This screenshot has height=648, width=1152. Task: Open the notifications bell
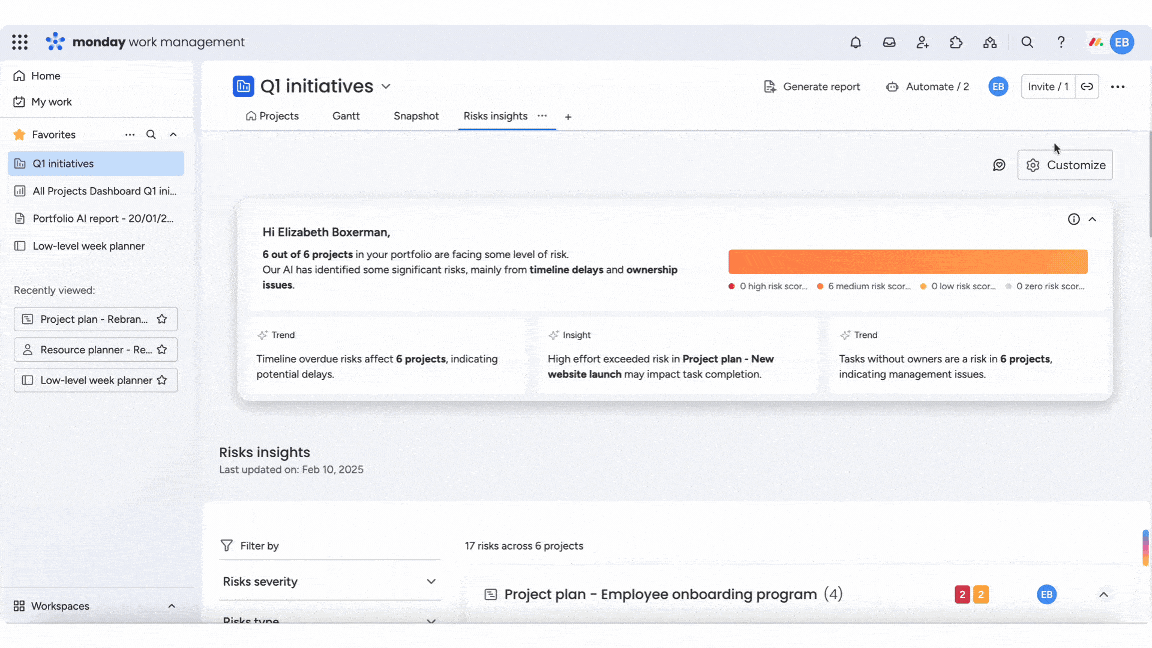click(855, 43)
